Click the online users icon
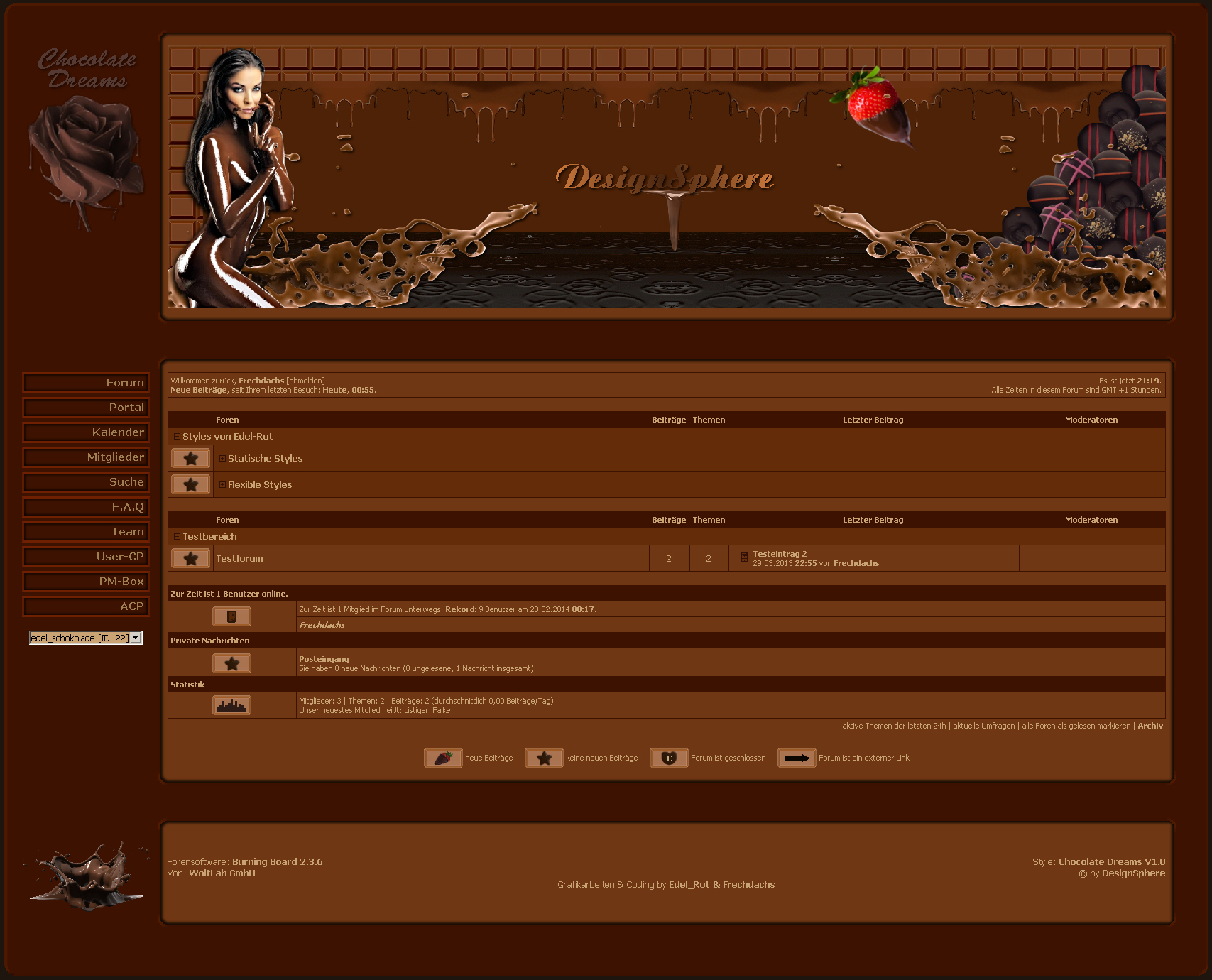This screenshot has width=1212, height=980. click(x=231, y=616)
